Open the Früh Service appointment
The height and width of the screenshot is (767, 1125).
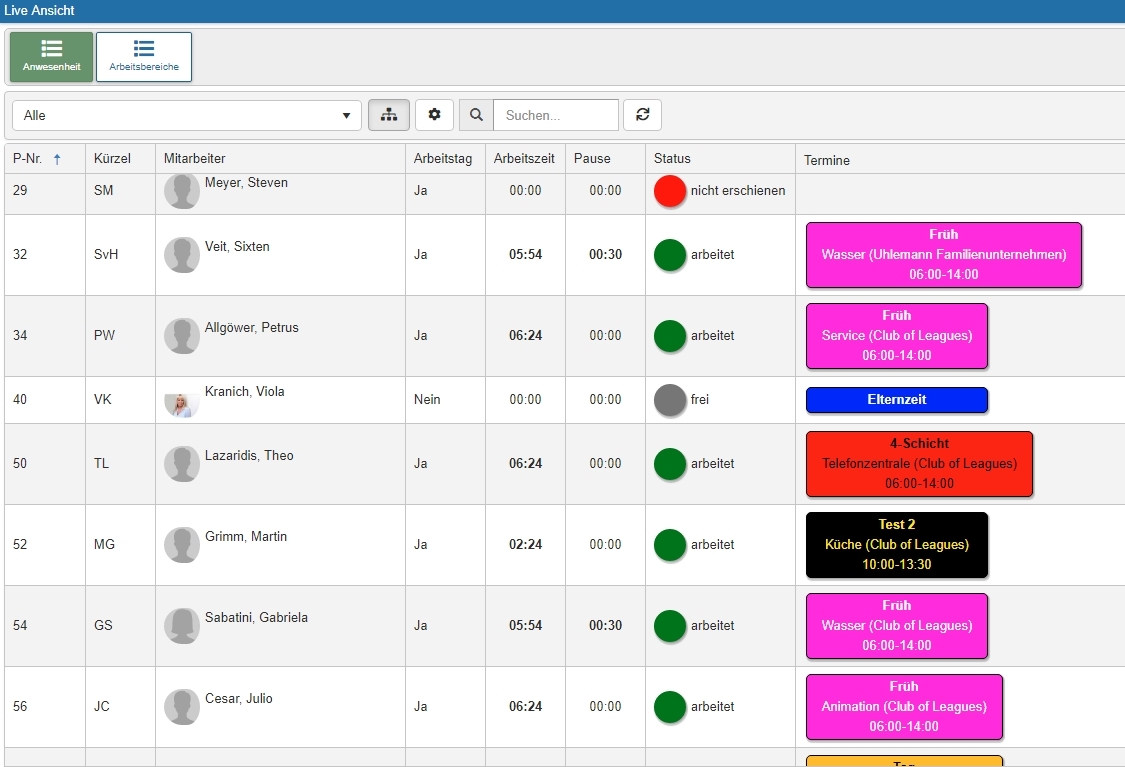[897, 336]
